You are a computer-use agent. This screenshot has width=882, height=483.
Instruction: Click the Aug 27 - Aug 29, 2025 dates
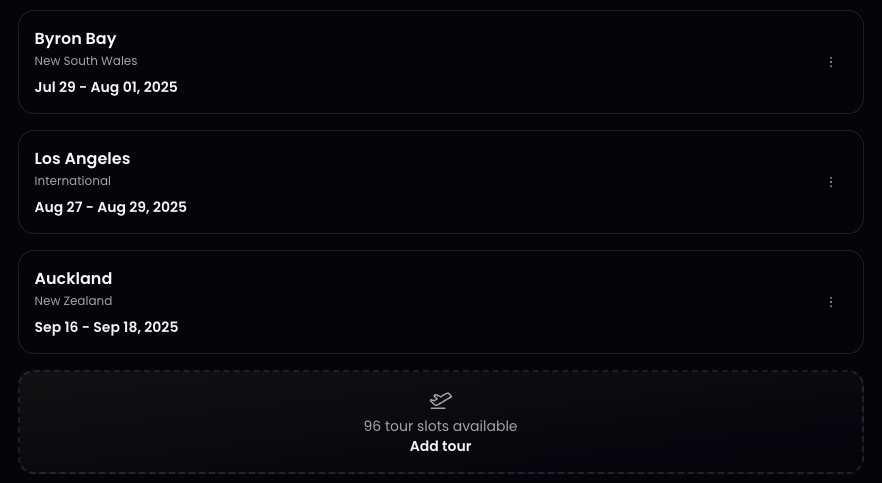coord(110,207)
